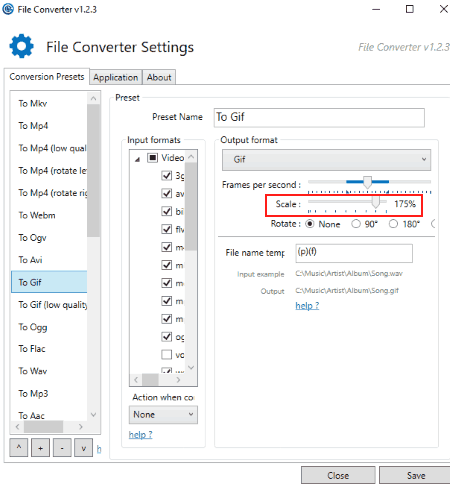Select the To Gif preset
This screenshot has height=484, width=450.
click(x=49, y=282)
